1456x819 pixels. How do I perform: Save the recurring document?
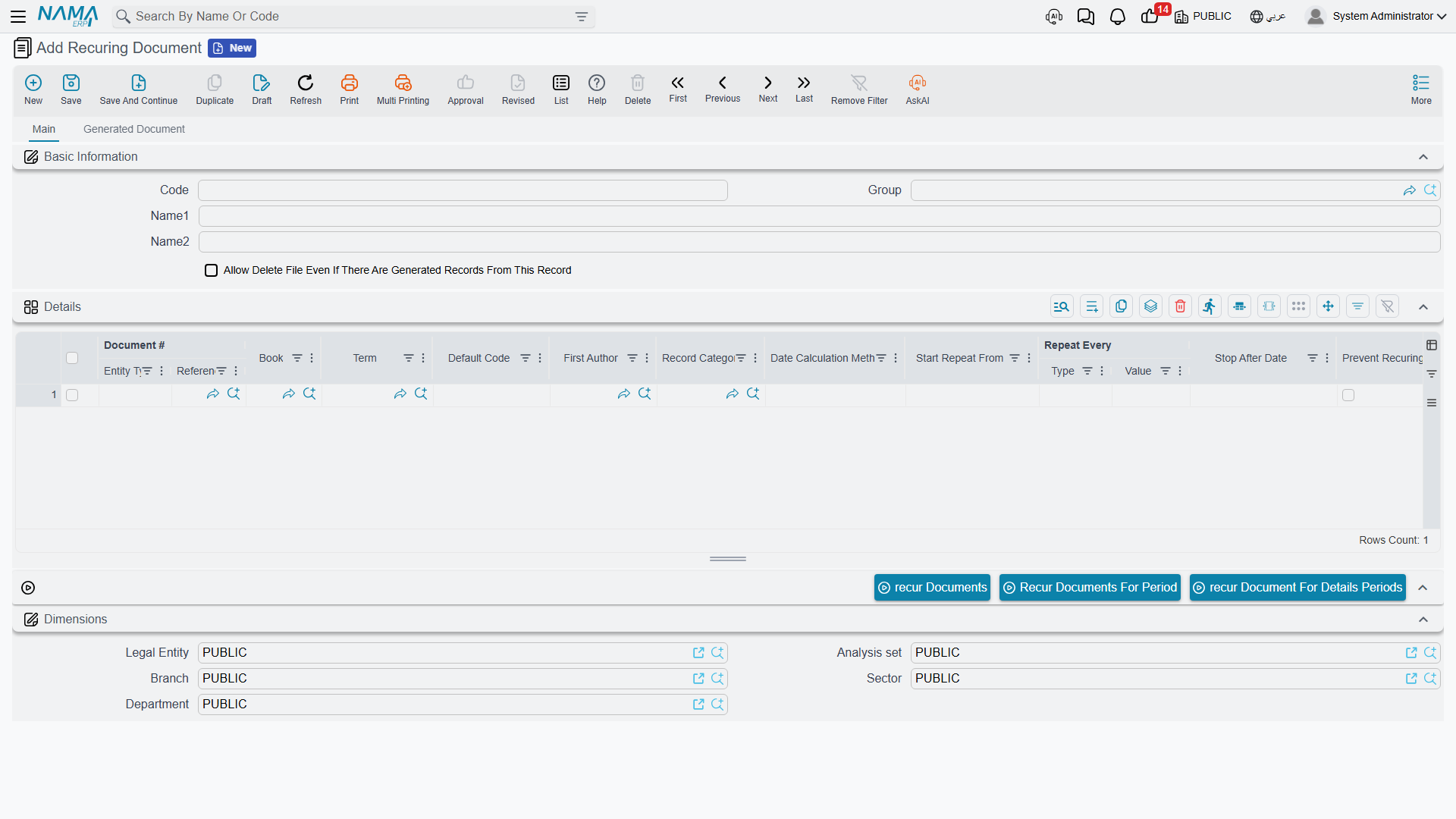click(x=71, y=89)
